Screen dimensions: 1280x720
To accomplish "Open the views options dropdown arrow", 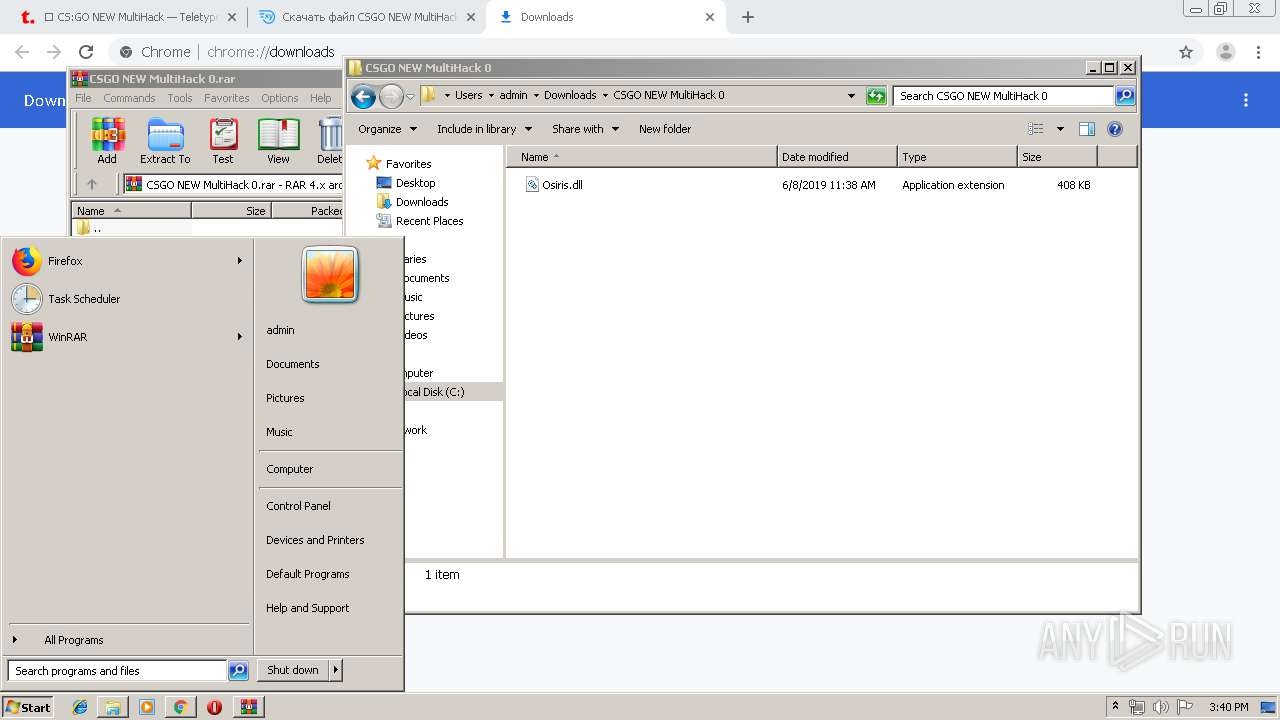I will pos(1060,129).
